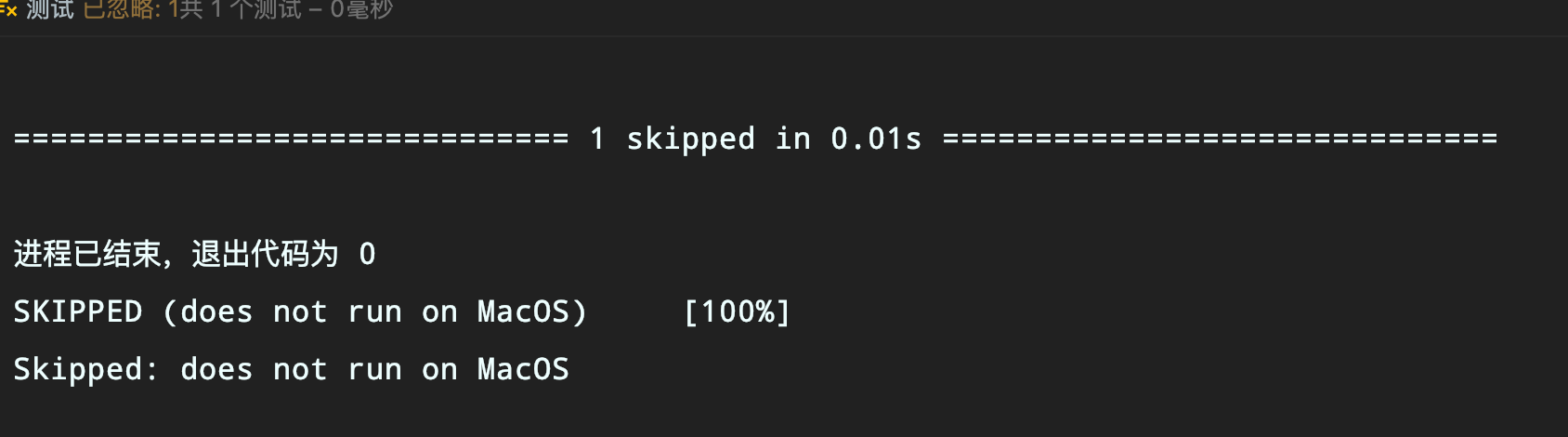Click the lowercase word skipped in summary
This screenshot has width=1568, height=437.
pyautogui.click(x=690, y=139)
